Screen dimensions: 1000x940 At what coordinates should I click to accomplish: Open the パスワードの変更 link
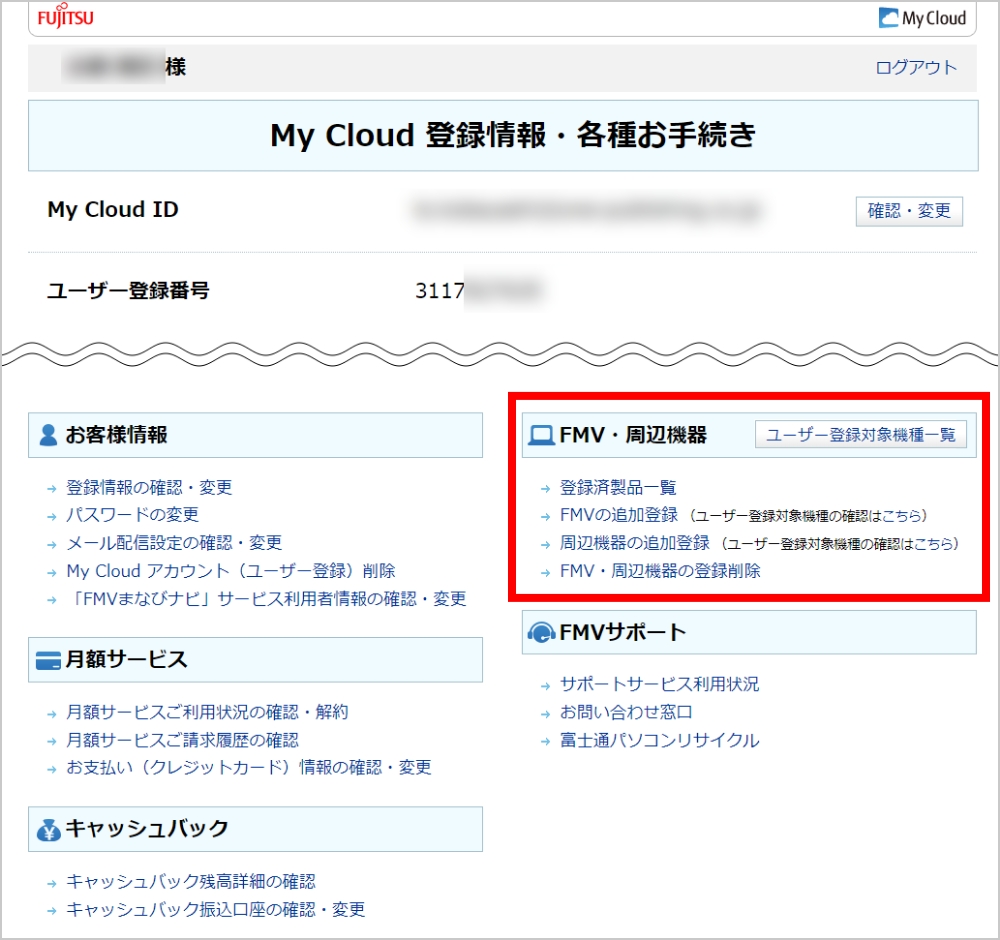coord(132,514)
